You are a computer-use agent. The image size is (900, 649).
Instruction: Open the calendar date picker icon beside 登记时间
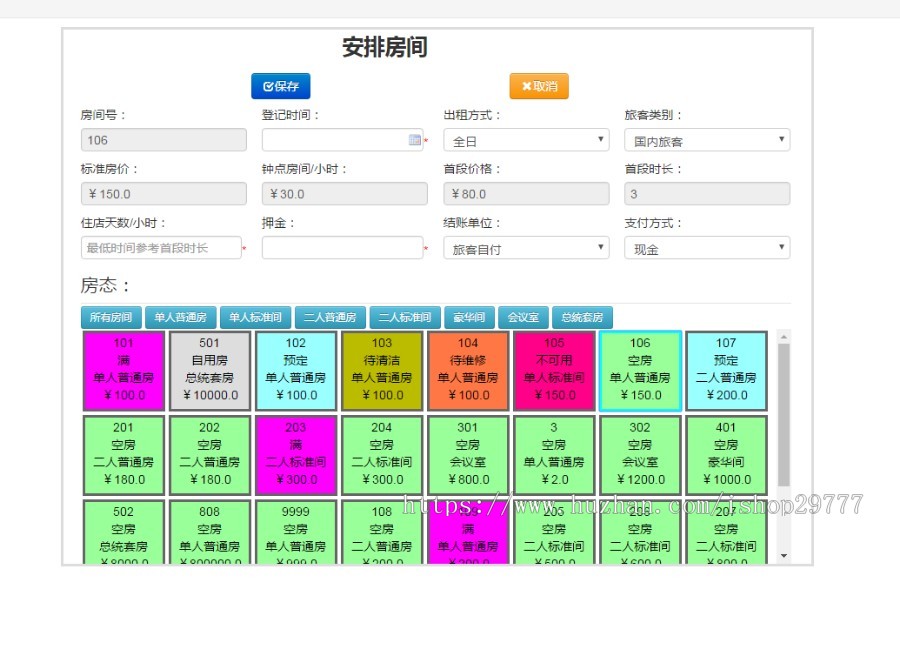(414, 139)
